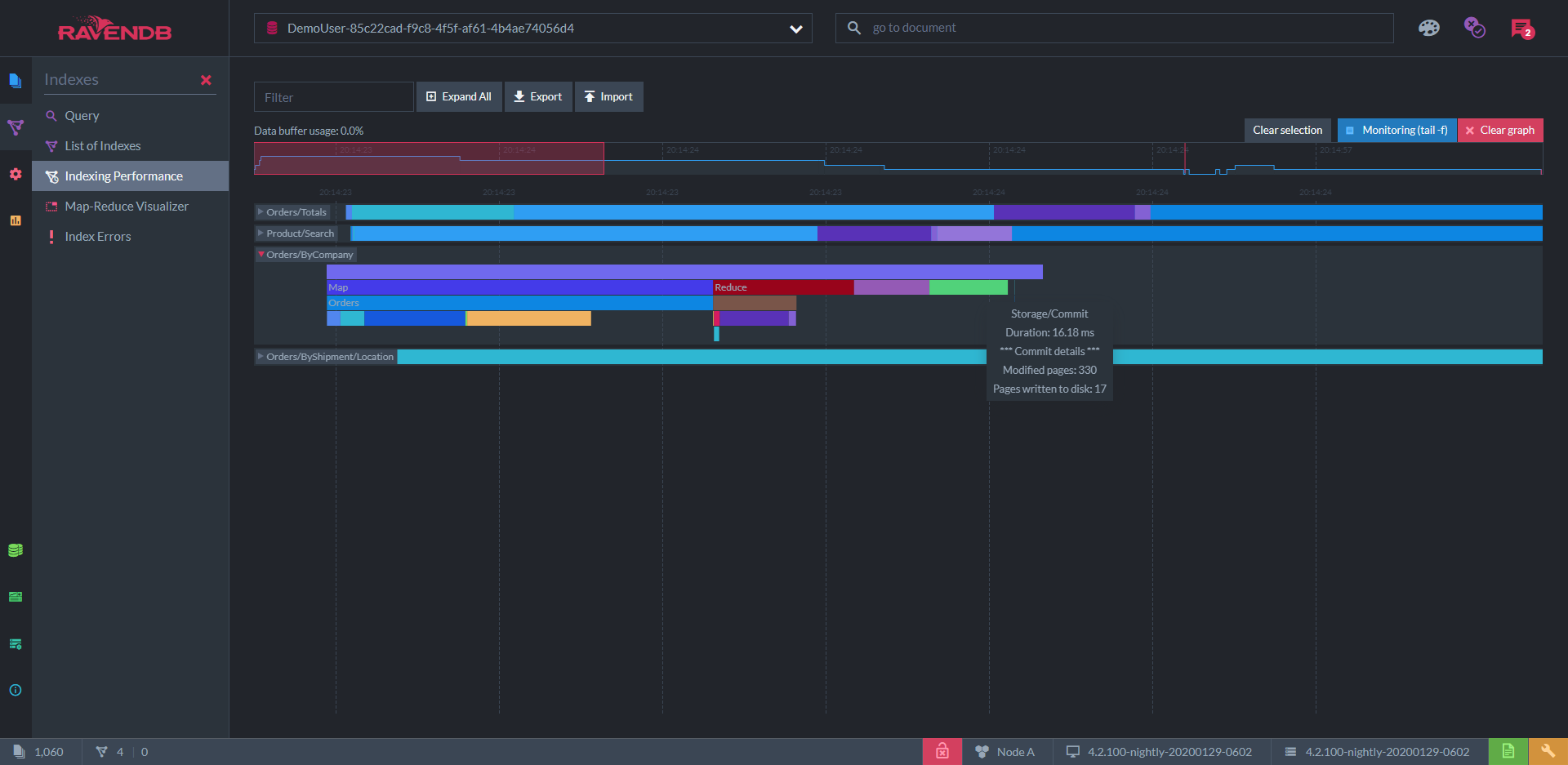Open the theme palette icon
This screenshot has height=765, width=1568.
[x=1428, y=29]
